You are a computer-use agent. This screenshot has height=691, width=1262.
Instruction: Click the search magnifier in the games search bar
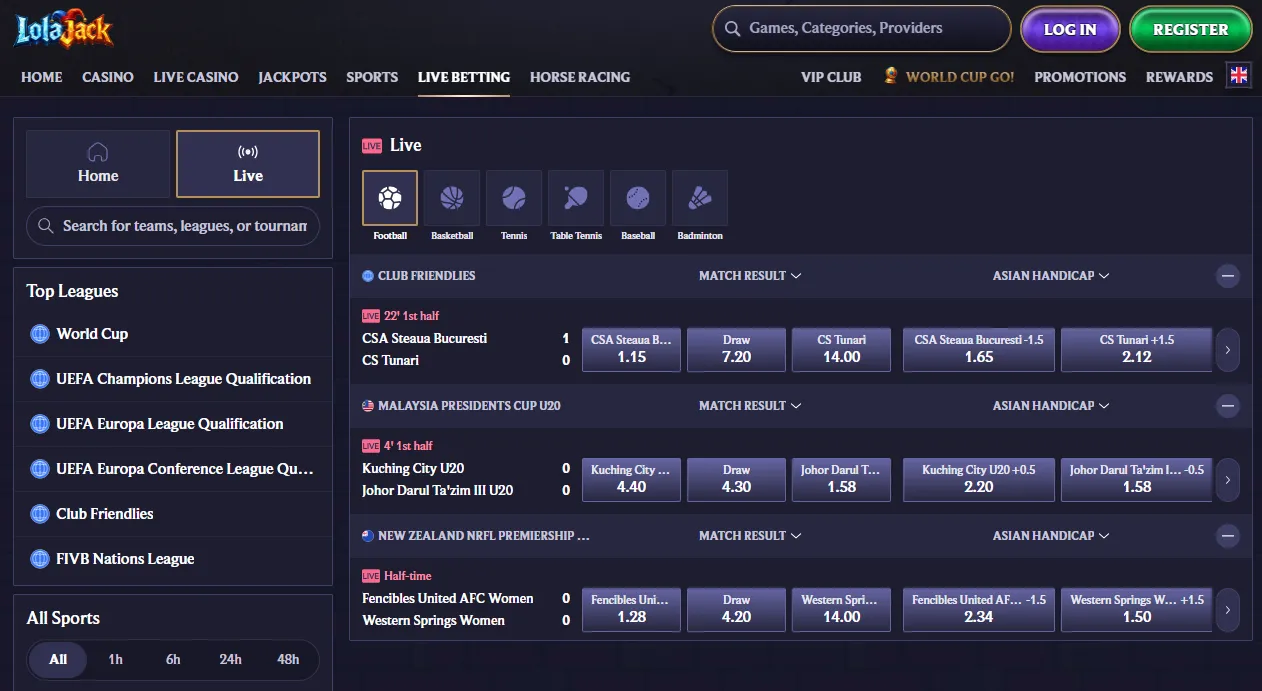(x=732, y=29)
